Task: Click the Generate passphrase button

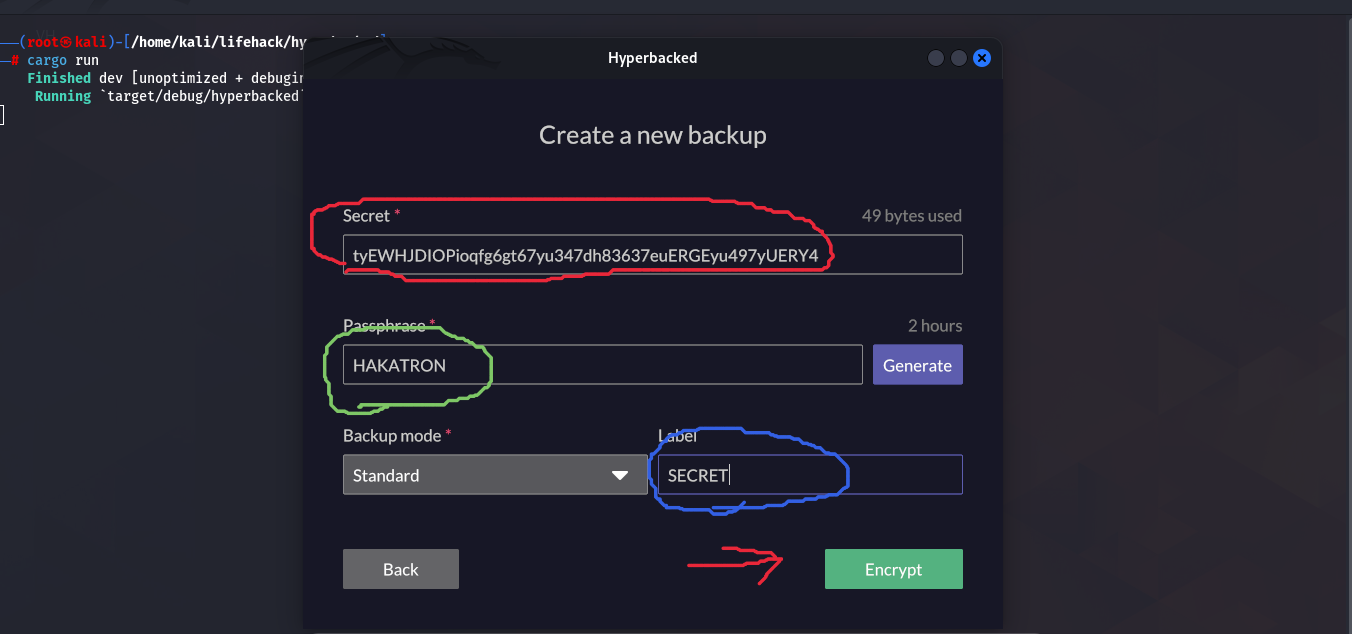Action: point(917,365)
